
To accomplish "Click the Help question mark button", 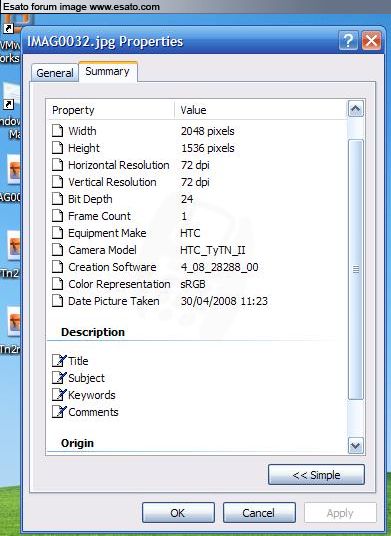I will coord(349,41).
